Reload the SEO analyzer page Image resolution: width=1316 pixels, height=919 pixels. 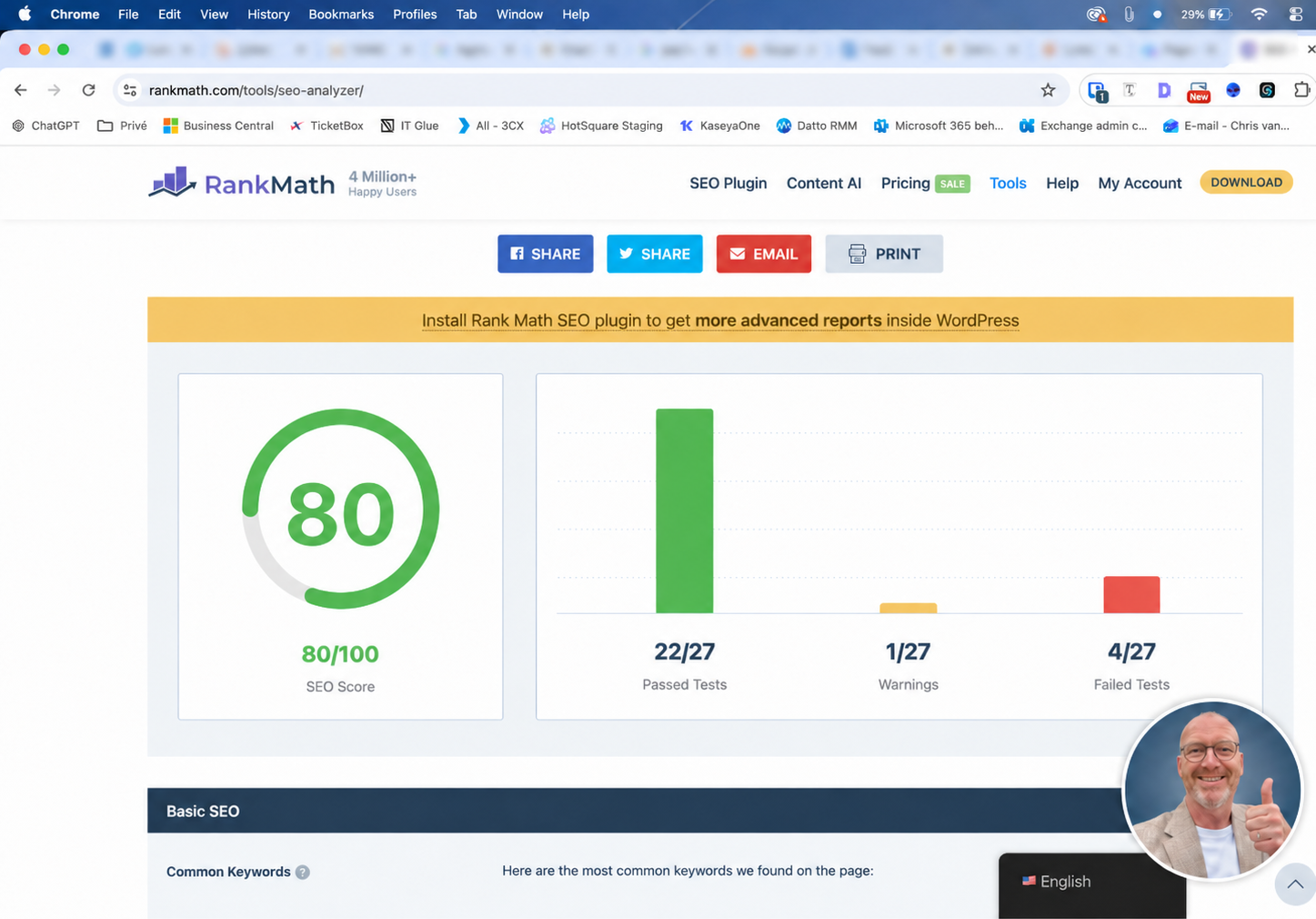point(88,90)
